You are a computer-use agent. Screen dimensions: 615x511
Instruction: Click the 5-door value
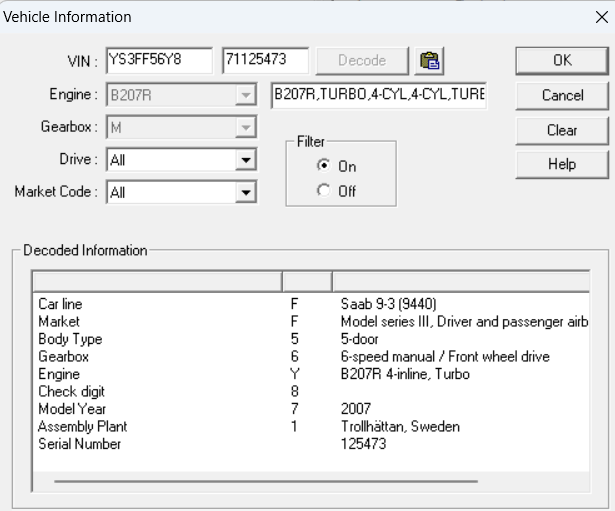(x=360, y=339)
